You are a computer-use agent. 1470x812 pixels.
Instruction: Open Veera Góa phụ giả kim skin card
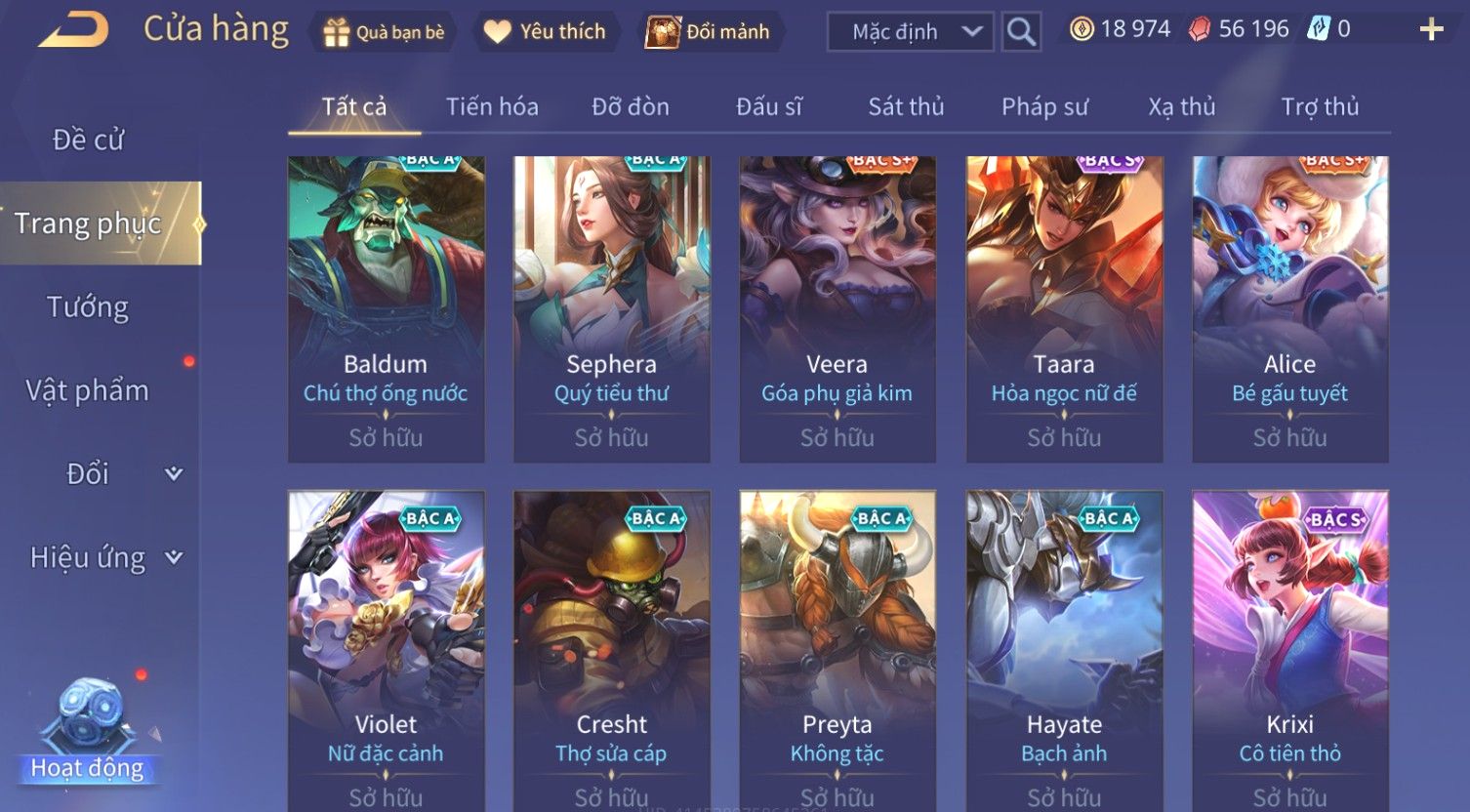pyautogui.click(x=837, y=308)
